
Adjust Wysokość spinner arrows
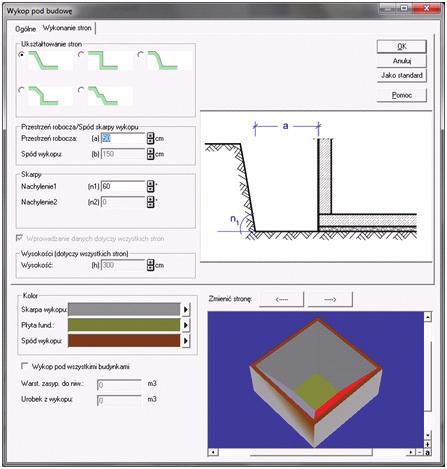pyautogui.click(x=151, y=265)
